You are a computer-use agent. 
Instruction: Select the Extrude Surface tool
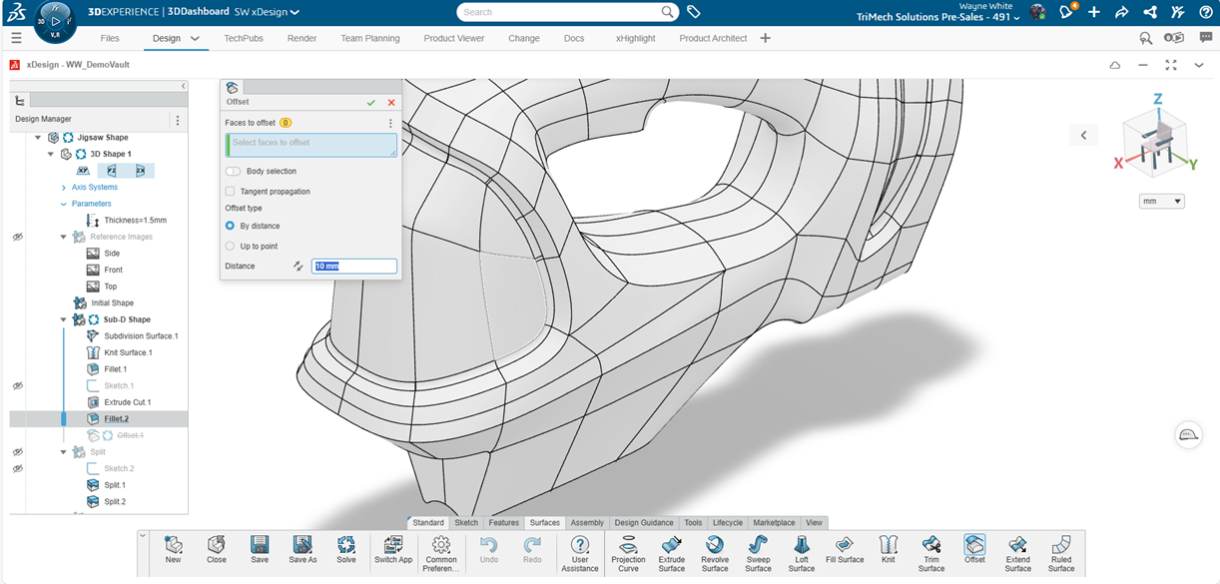672,552
